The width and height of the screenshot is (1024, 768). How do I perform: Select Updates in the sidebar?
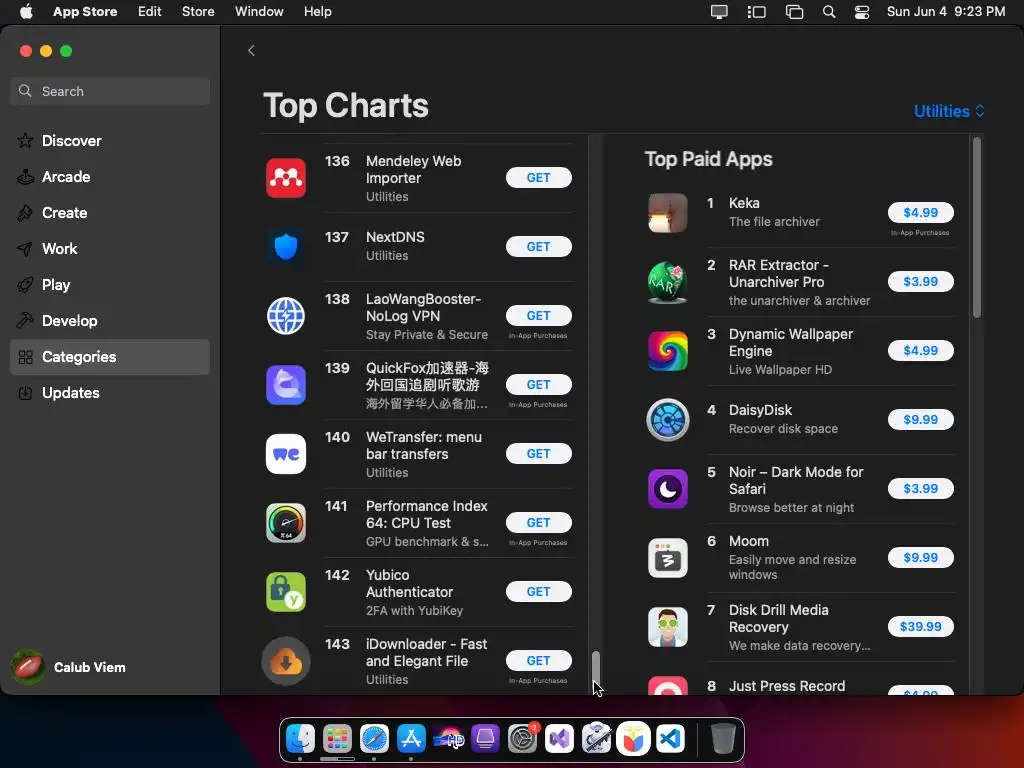[110, 392]
